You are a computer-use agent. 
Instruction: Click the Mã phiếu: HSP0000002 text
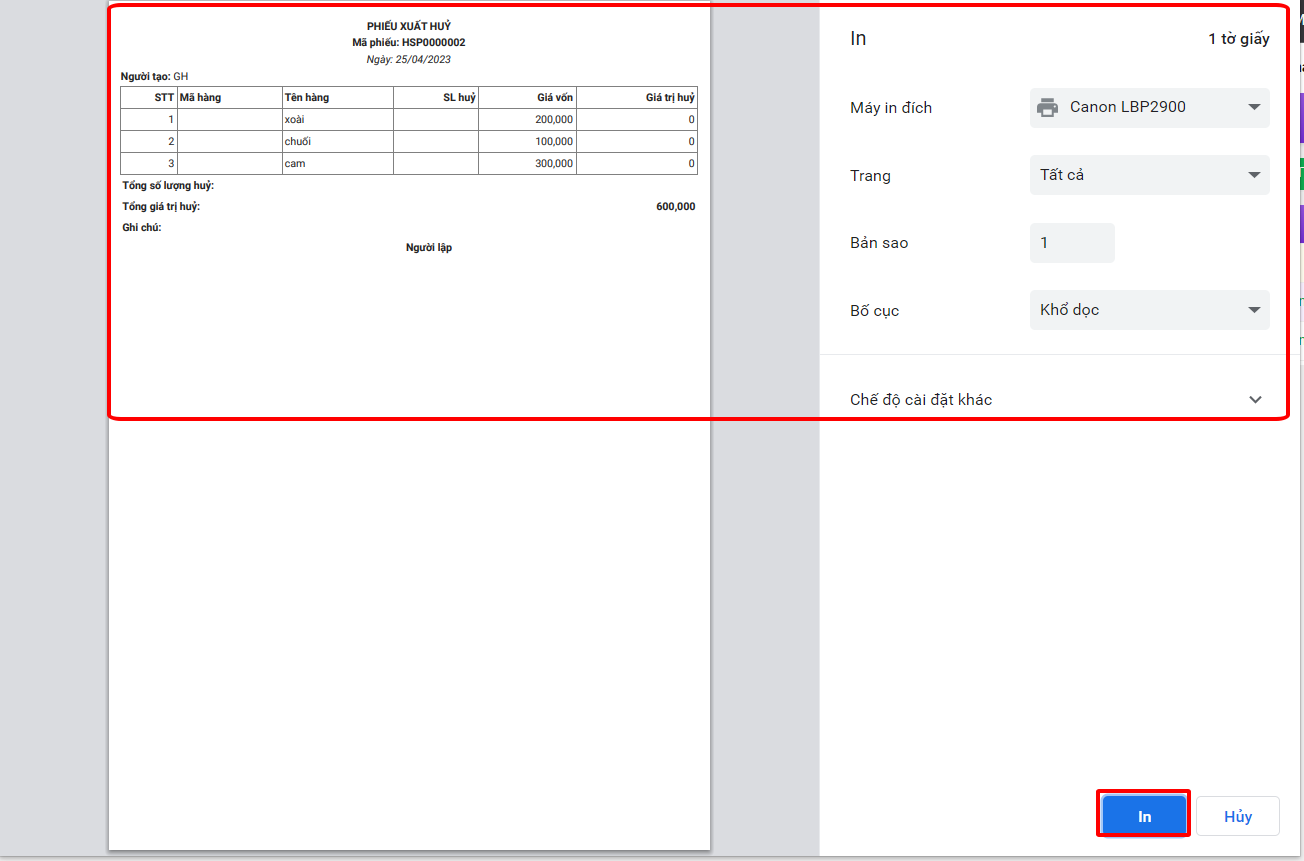(409, 43)
